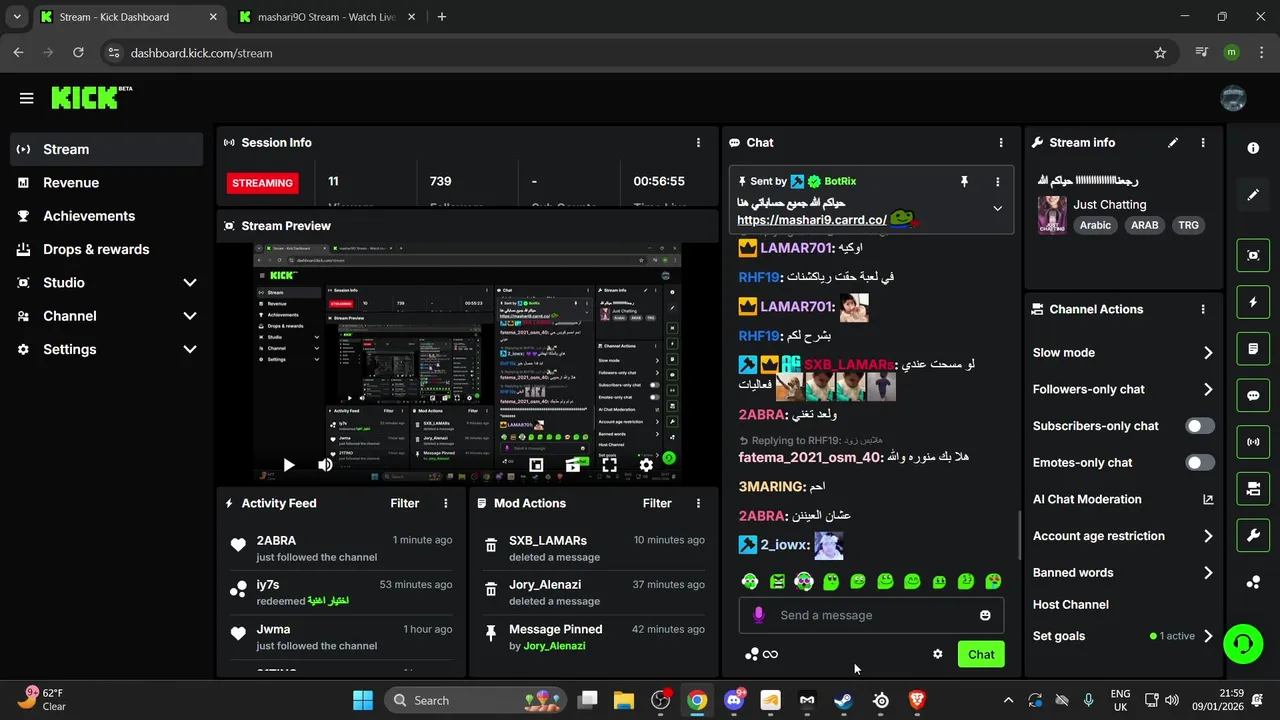Open Mod Actions three-dot menu

pyautogui.click(x=698, y=503)
